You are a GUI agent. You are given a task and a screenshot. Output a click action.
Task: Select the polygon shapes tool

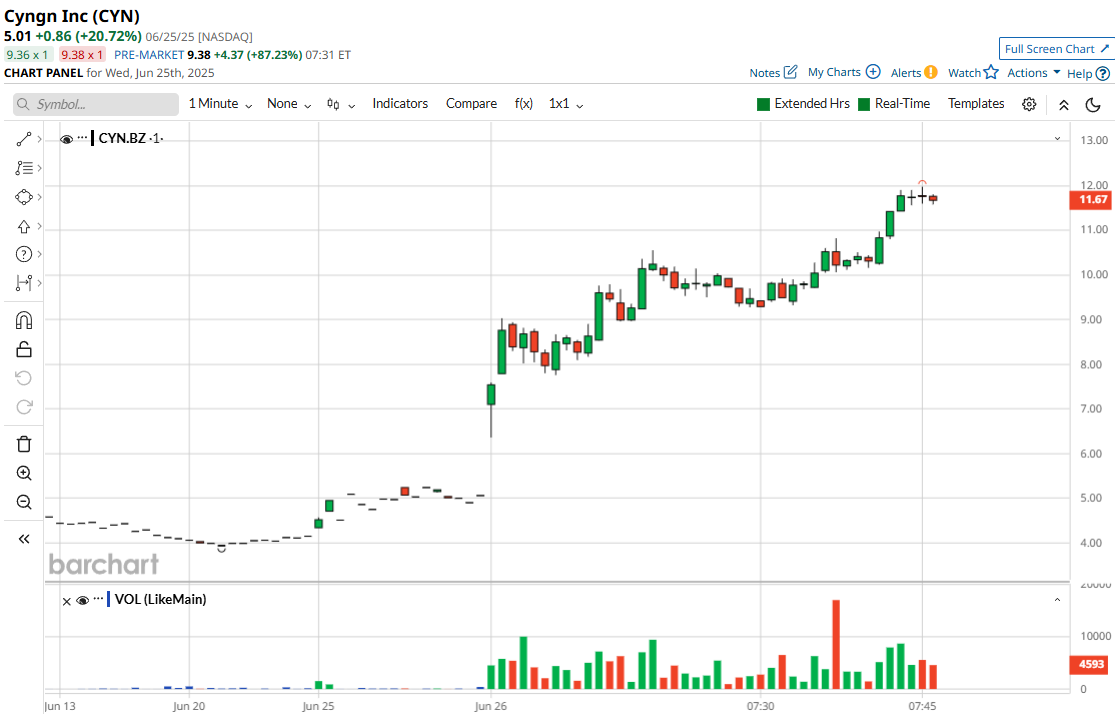click(x=23, y=197)
